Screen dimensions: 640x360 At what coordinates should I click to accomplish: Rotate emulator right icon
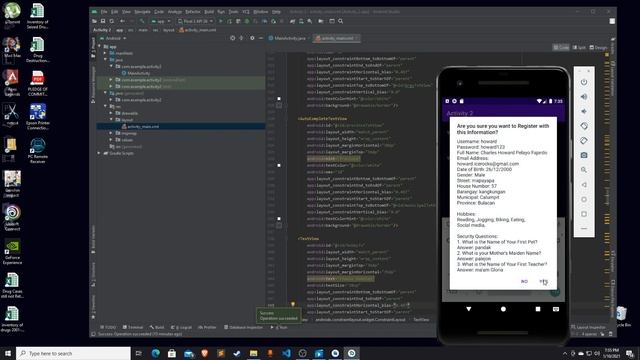coord(584,141)
